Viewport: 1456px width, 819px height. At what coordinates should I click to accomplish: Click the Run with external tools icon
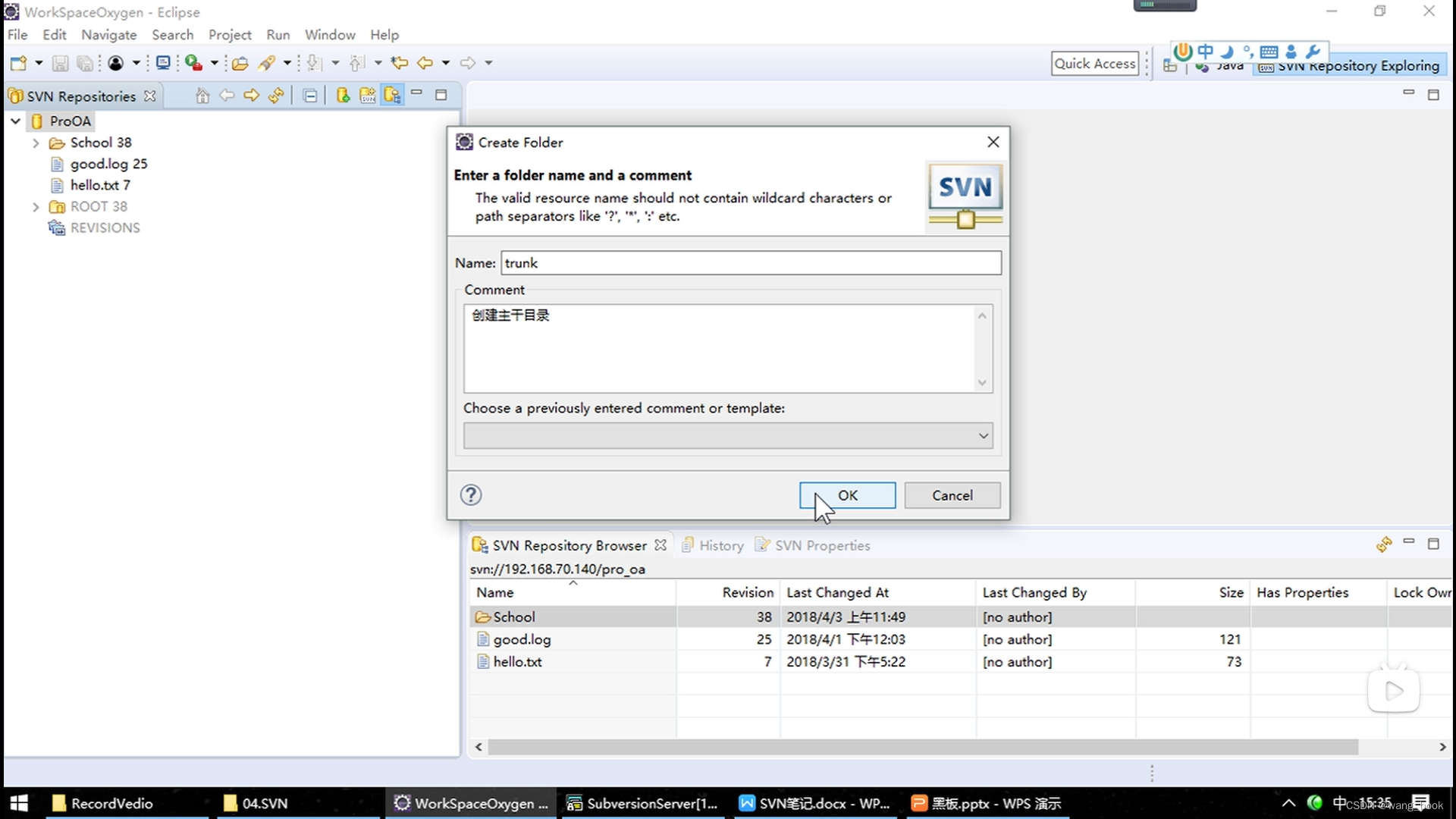coord(194,63)
